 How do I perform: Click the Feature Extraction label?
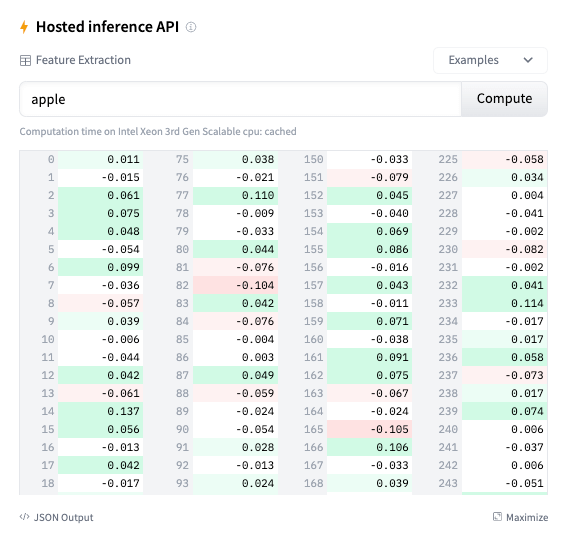pyautogui.click(x=83, y=60)
